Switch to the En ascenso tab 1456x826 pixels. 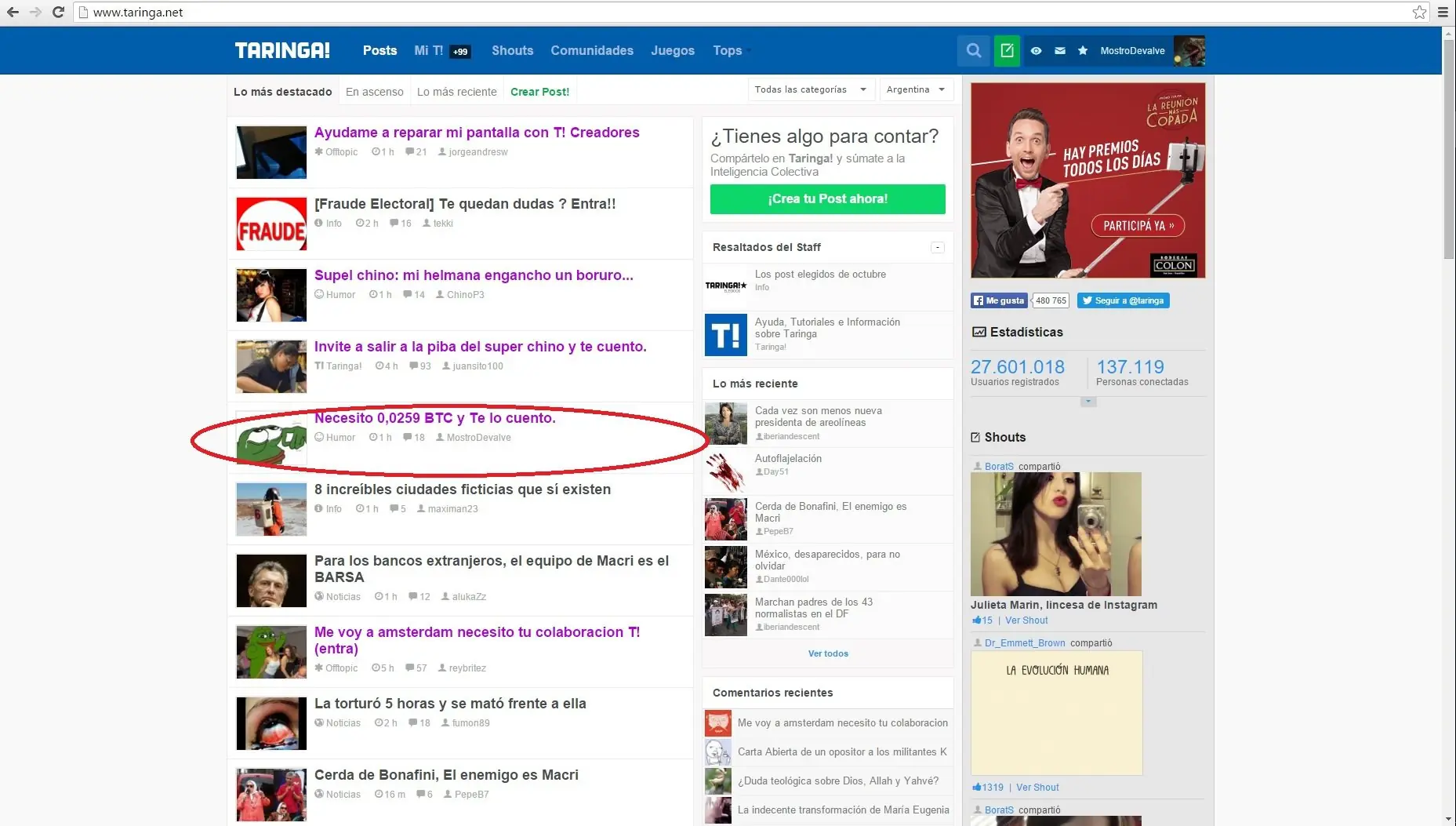(x=374, y=92)
